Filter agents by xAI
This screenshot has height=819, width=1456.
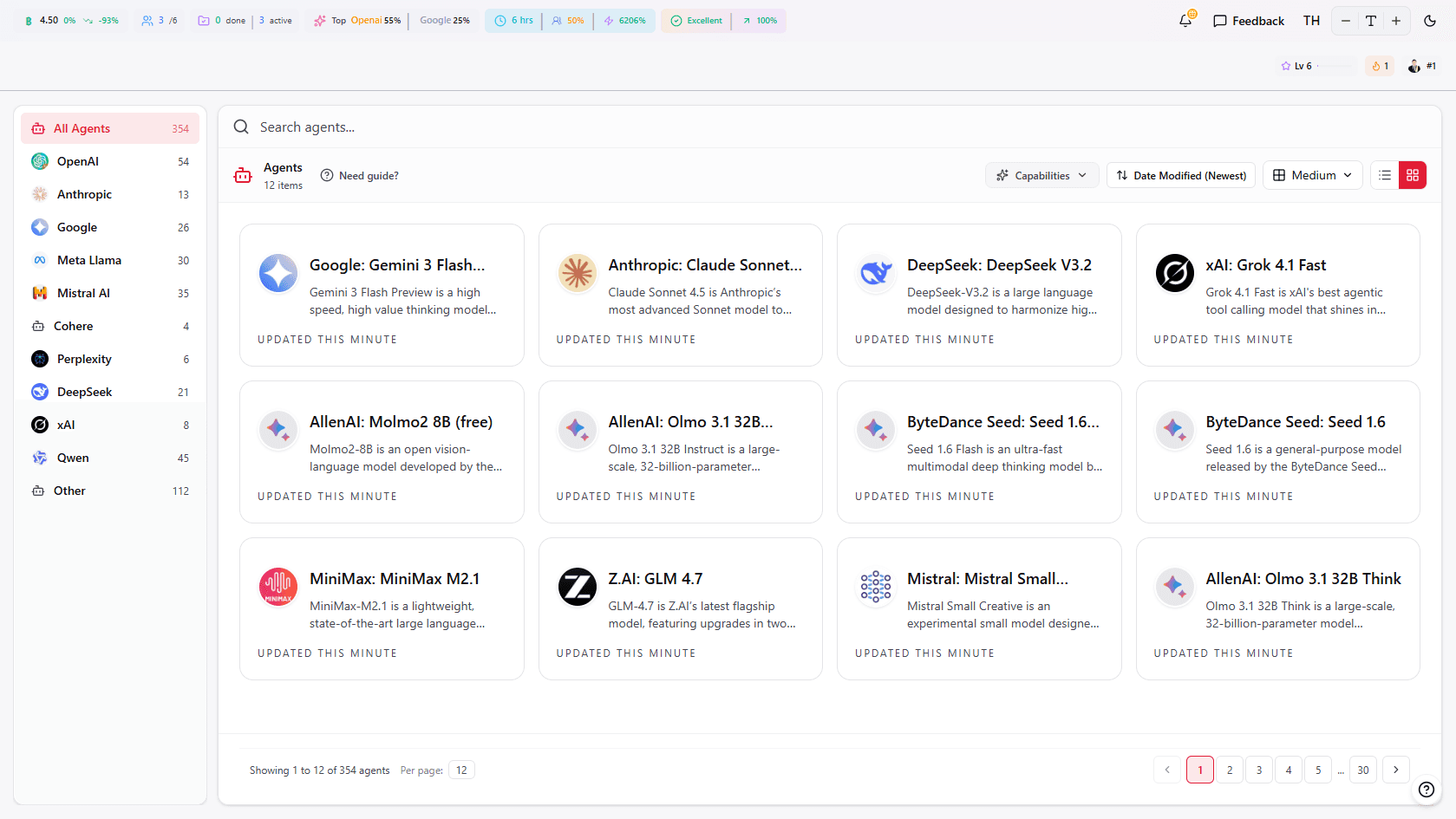(110, 425)
